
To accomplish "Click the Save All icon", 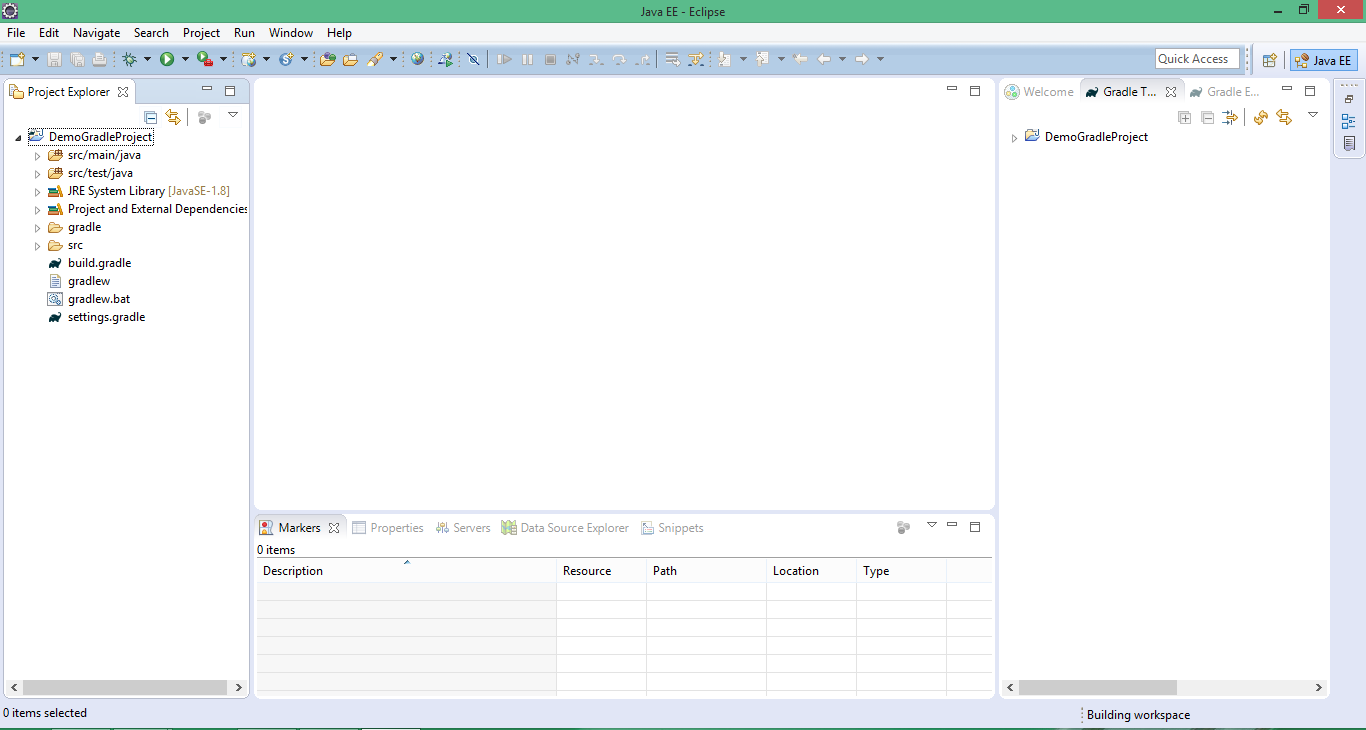I will [x=77, y=60].
